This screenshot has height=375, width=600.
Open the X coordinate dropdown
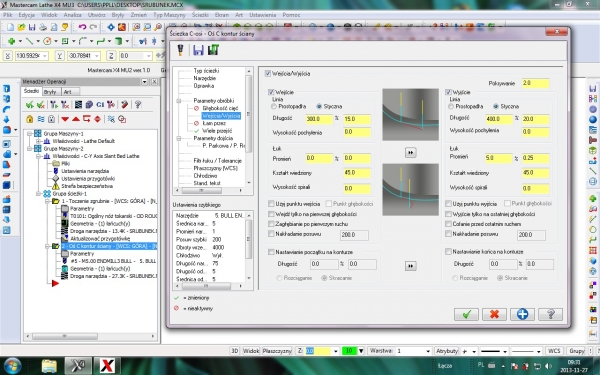tap(45, 56)
